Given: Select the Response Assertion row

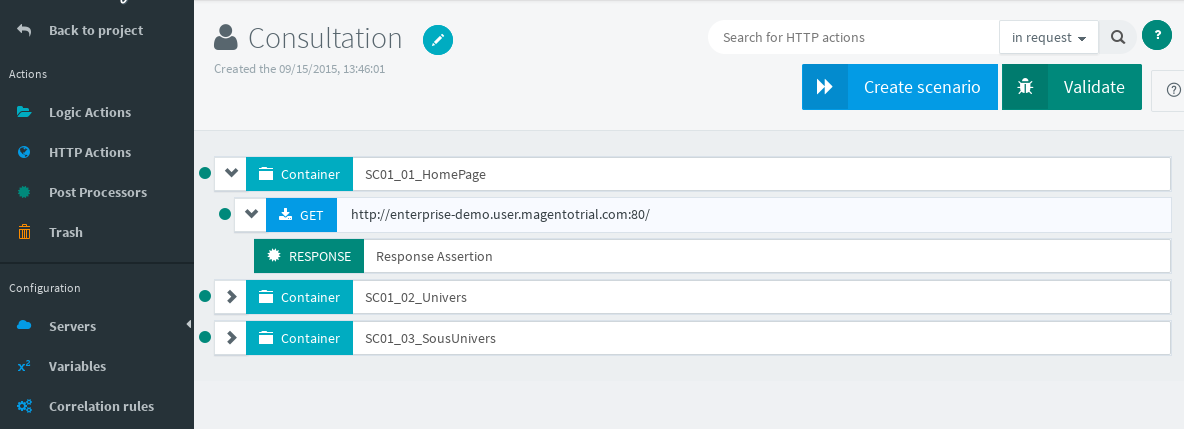Looking at the screenshot, I should coord(765,256).
